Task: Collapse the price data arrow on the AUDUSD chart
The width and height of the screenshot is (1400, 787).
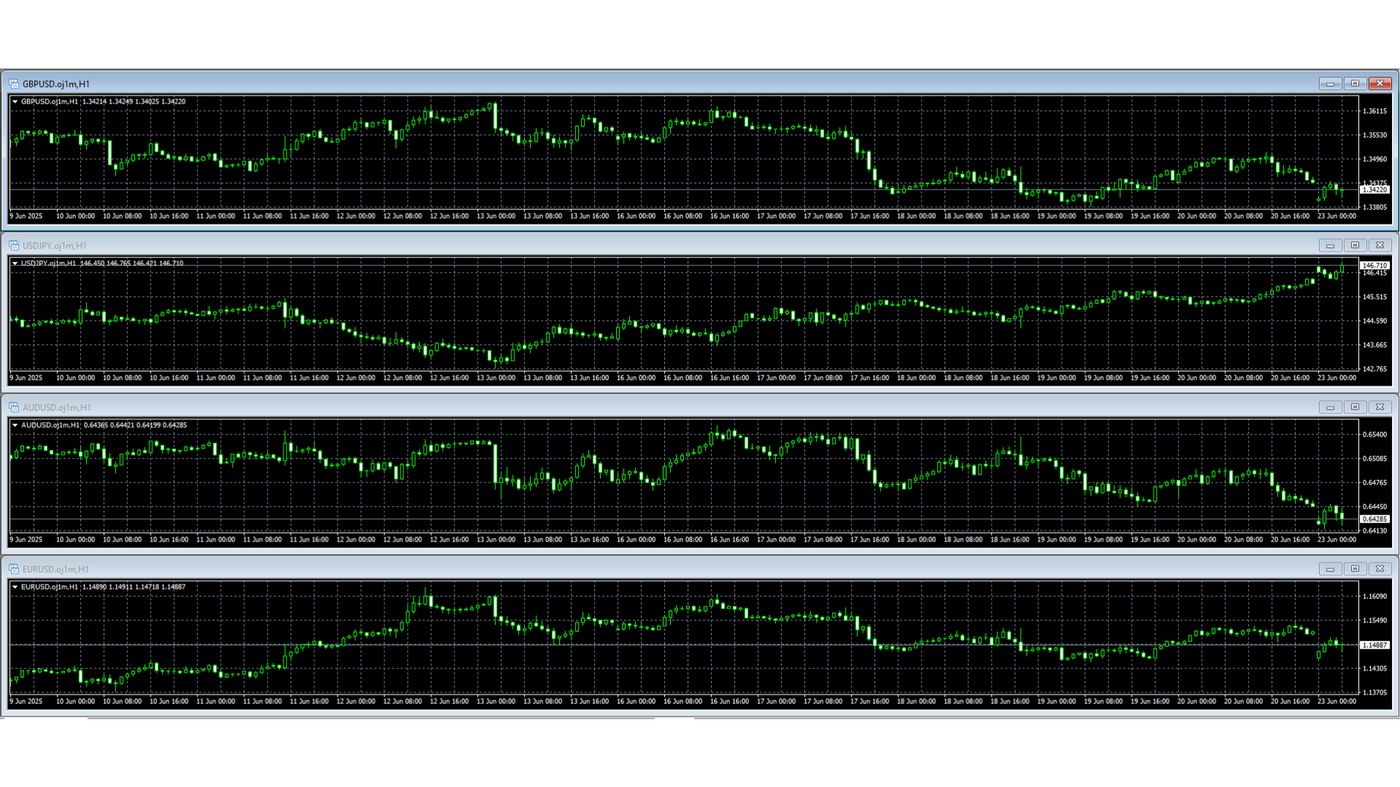Action: coord(17,424)
